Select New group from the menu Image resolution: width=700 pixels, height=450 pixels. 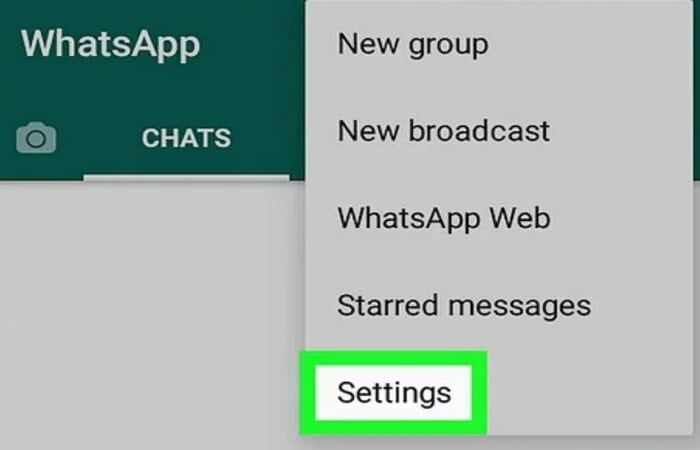click(499, 45)
